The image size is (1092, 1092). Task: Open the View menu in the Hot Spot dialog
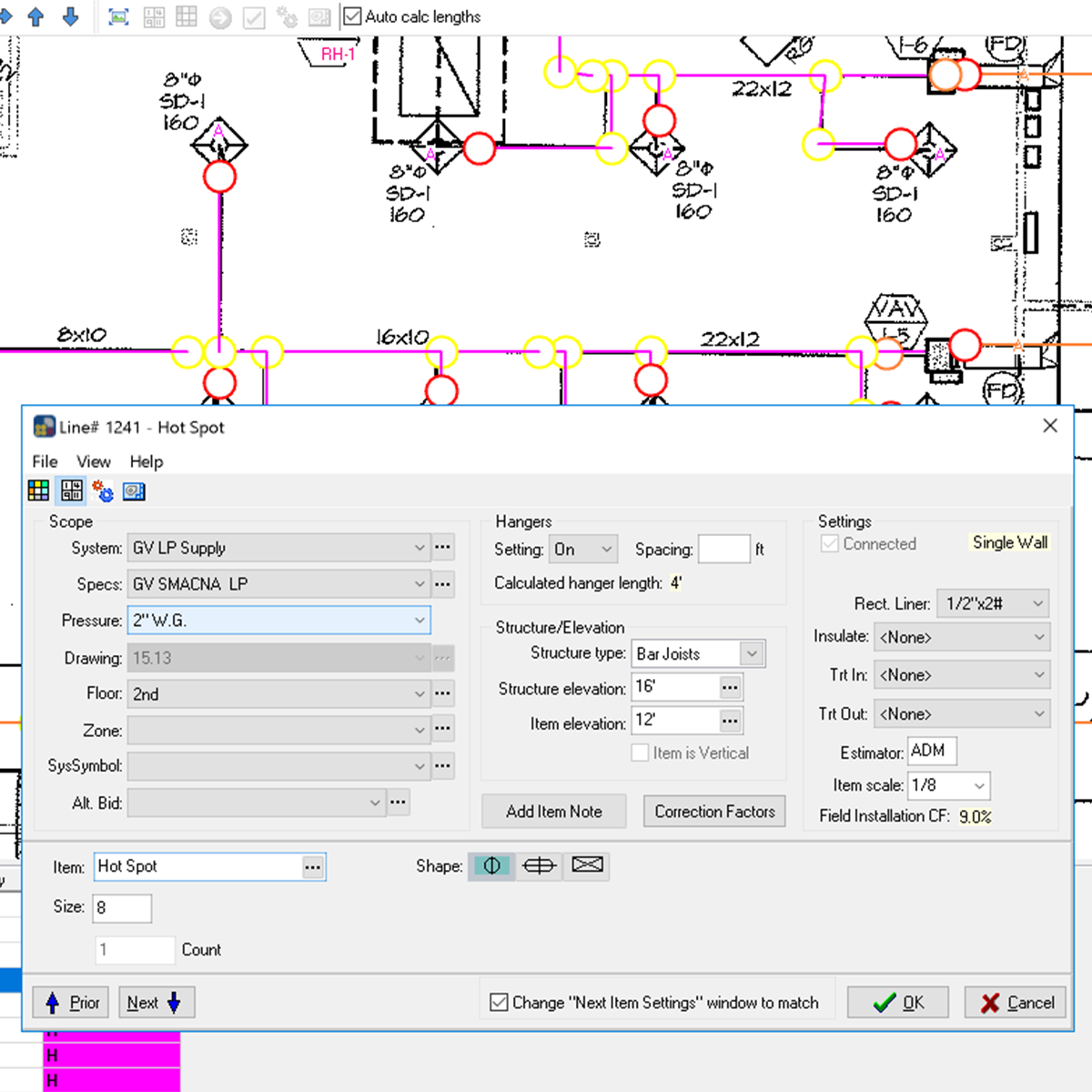pyautogui.click(x=93, y=461)
